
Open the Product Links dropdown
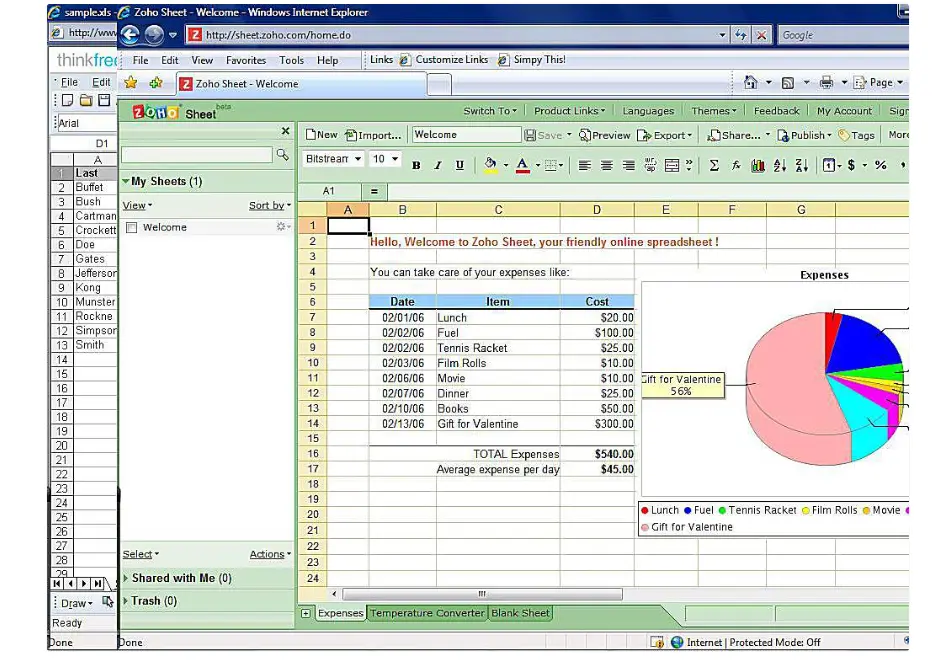pos(570,111)
